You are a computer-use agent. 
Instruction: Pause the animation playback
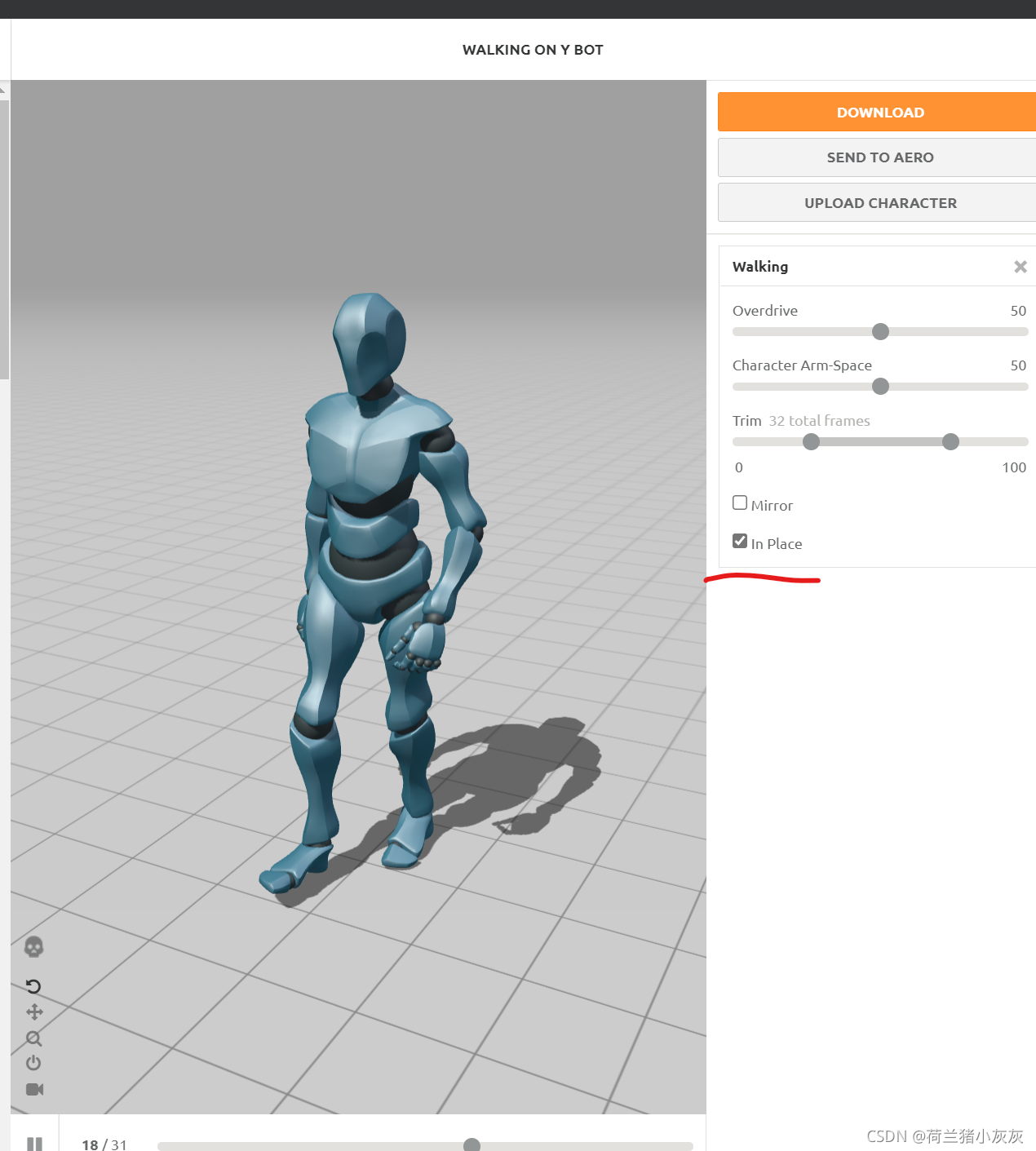pyautogui.click(x=34, y=1144)
